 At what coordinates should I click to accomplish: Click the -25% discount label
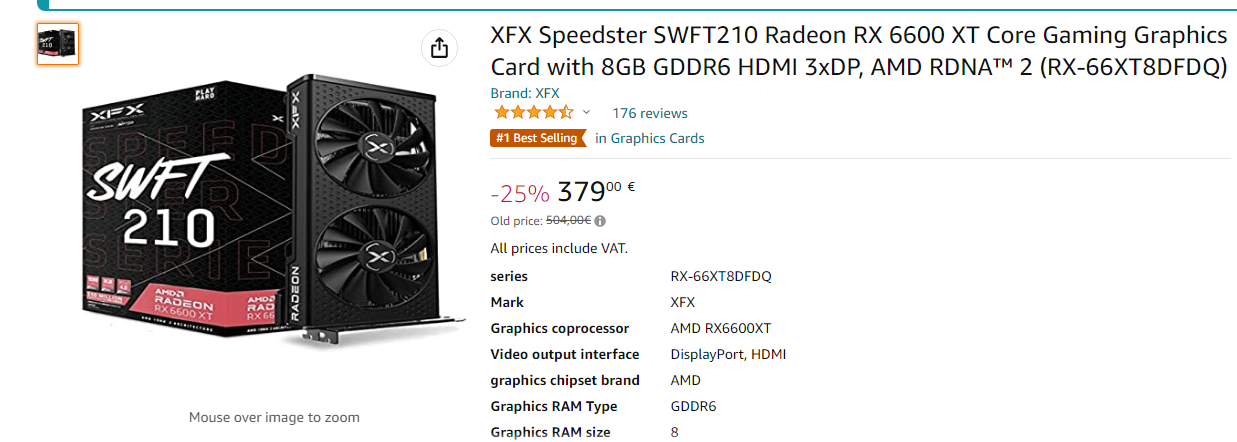tap(520, 192)
